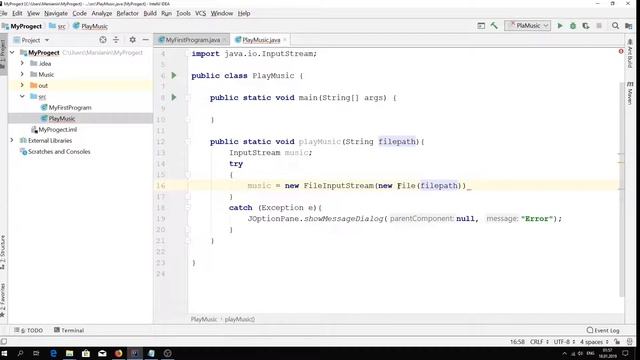Viewport: 640px width, 360px height.
Task: Expand the Music folder
Action: click(22, 74)
